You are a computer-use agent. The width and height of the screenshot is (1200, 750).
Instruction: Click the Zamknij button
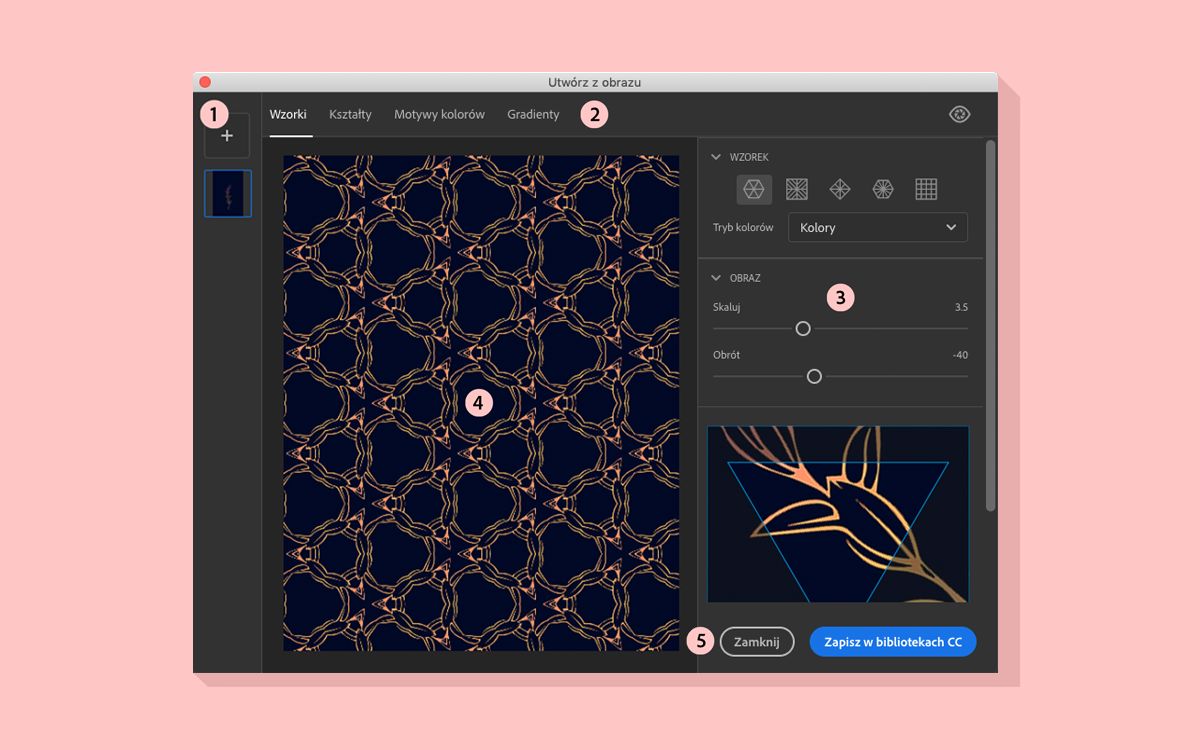pyautogui.click(x=757, y=642)
